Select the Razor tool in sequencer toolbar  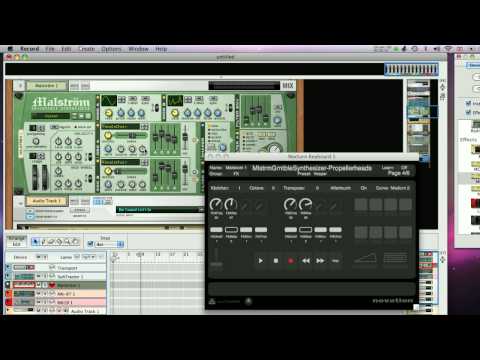click(59, 242)
